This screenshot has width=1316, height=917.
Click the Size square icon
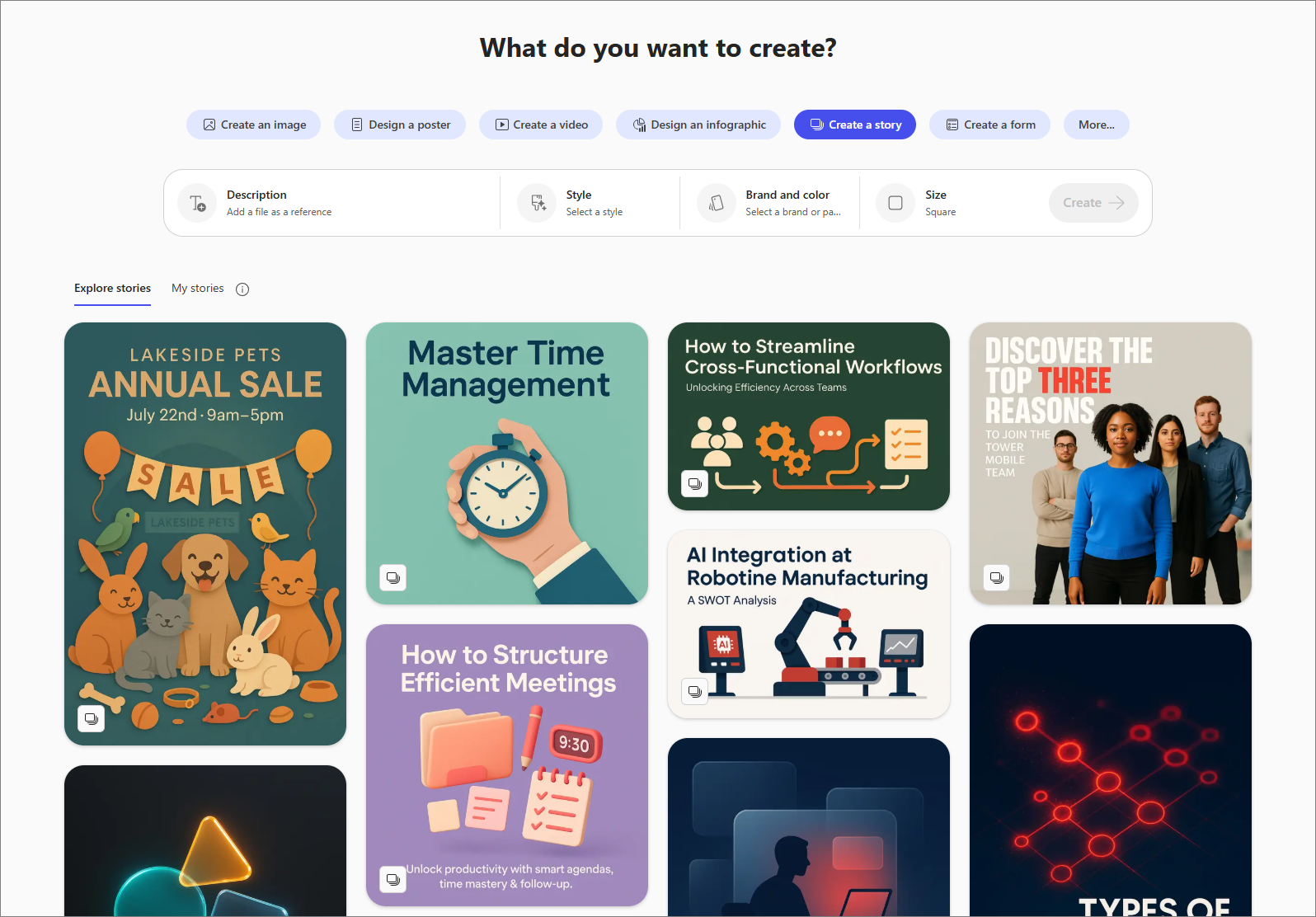(895, 203)
